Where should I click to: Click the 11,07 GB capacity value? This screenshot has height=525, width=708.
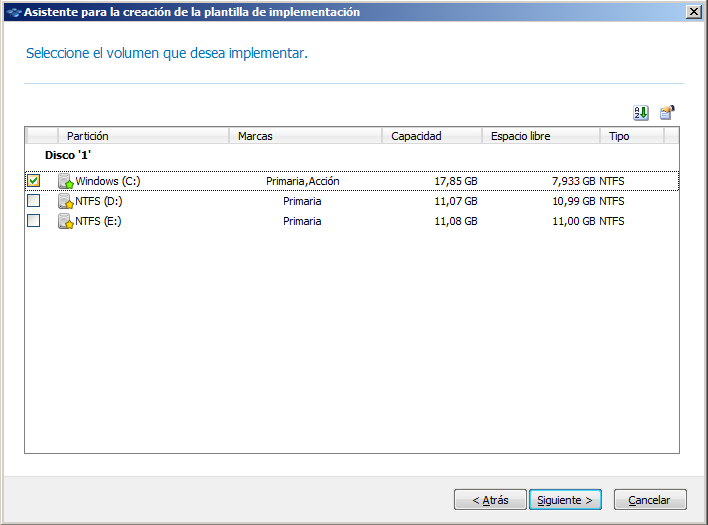tap(456, 201)
